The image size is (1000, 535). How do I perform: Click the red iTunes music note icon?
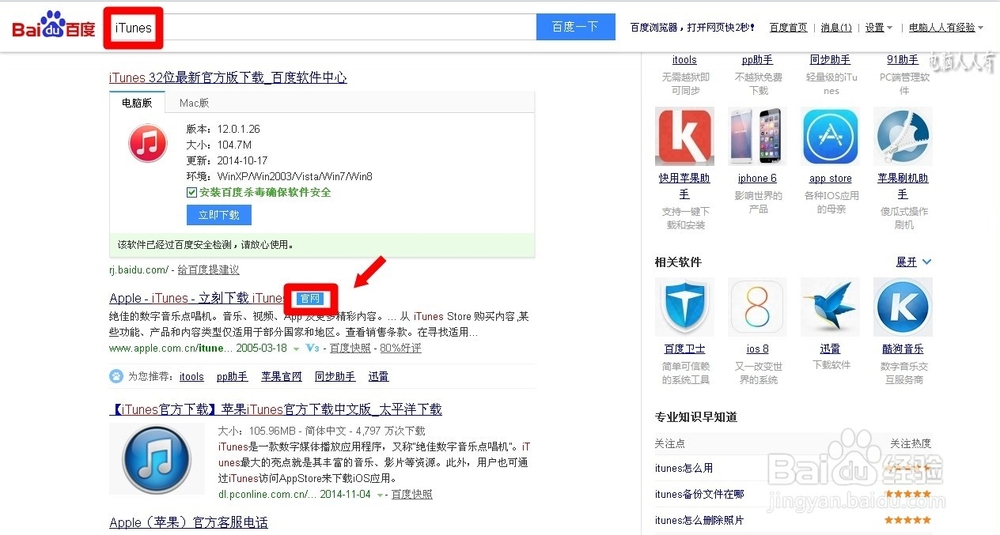[147, 143]
